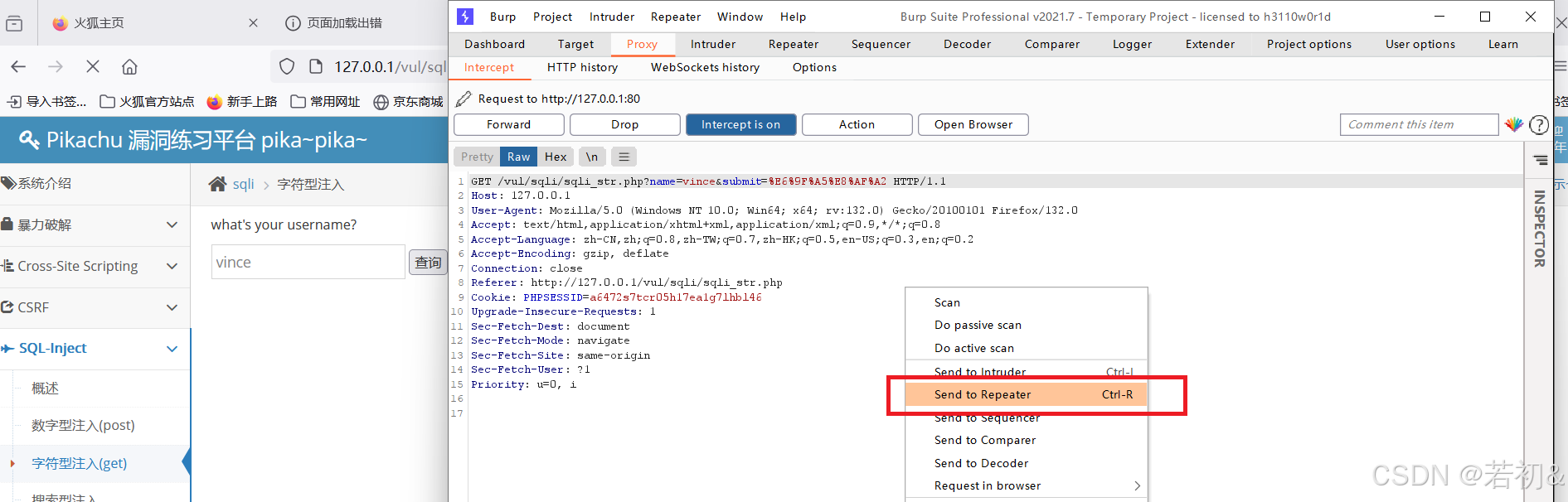This screenshot has width=1568, height=502.
Task: Go to Firefox home page icon
Action: (x=129, y=66)
